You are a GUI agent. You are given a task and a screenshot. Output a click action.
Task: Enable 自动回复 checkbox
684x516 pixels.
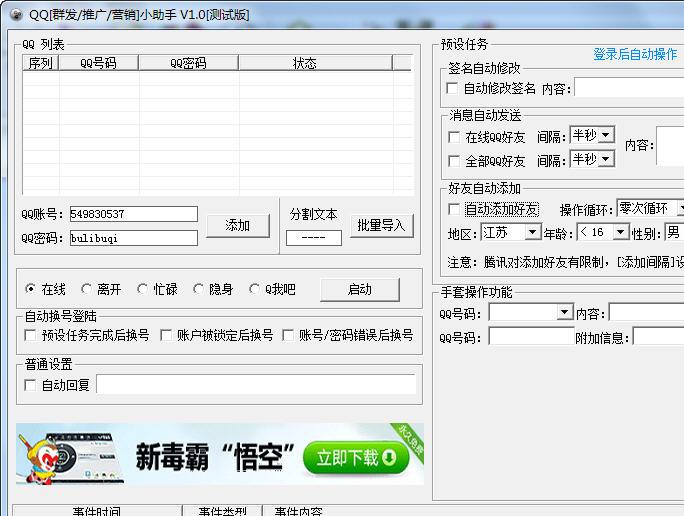coord(31,385)
